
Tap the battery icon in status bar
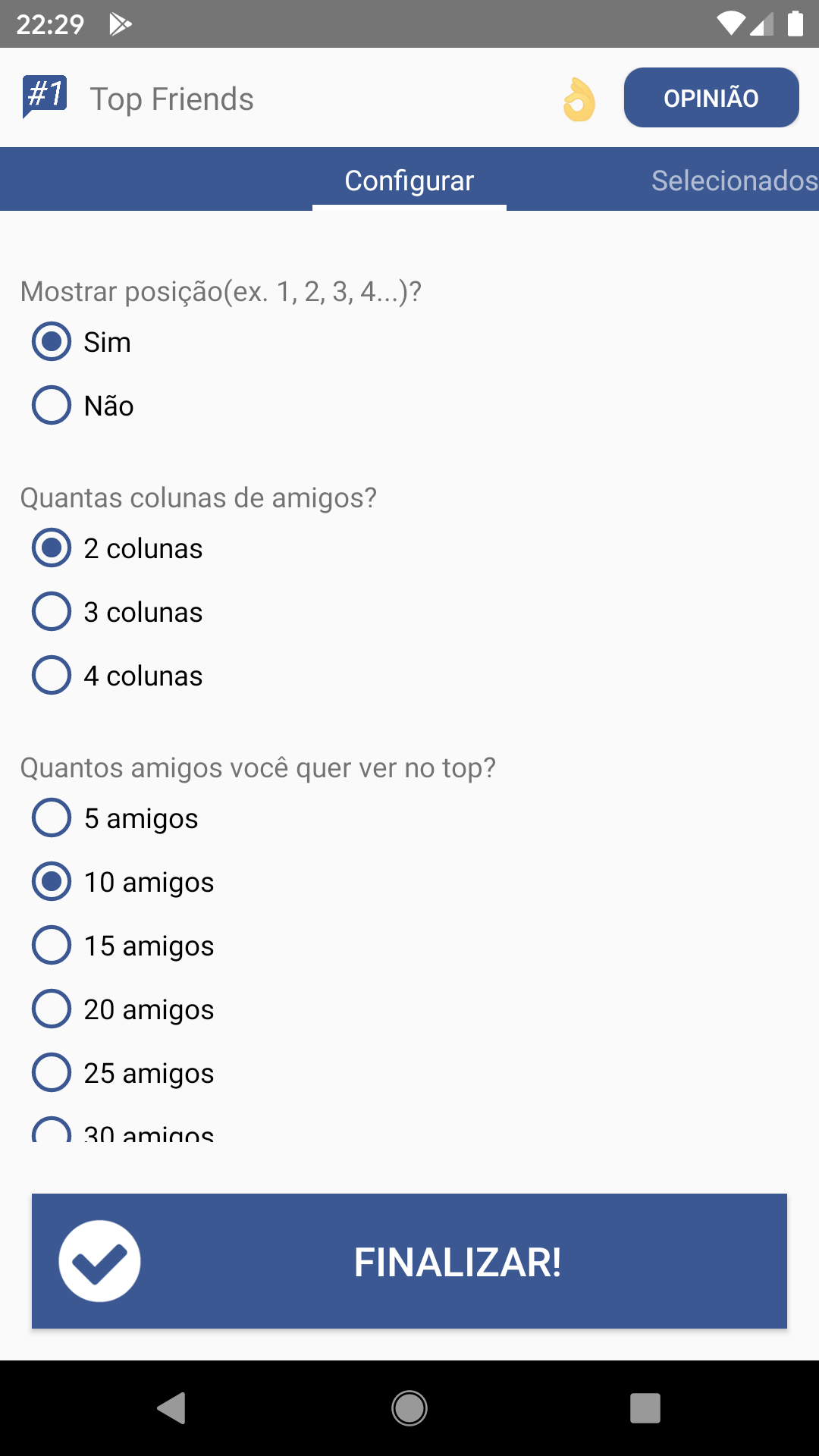click(795, 24)
